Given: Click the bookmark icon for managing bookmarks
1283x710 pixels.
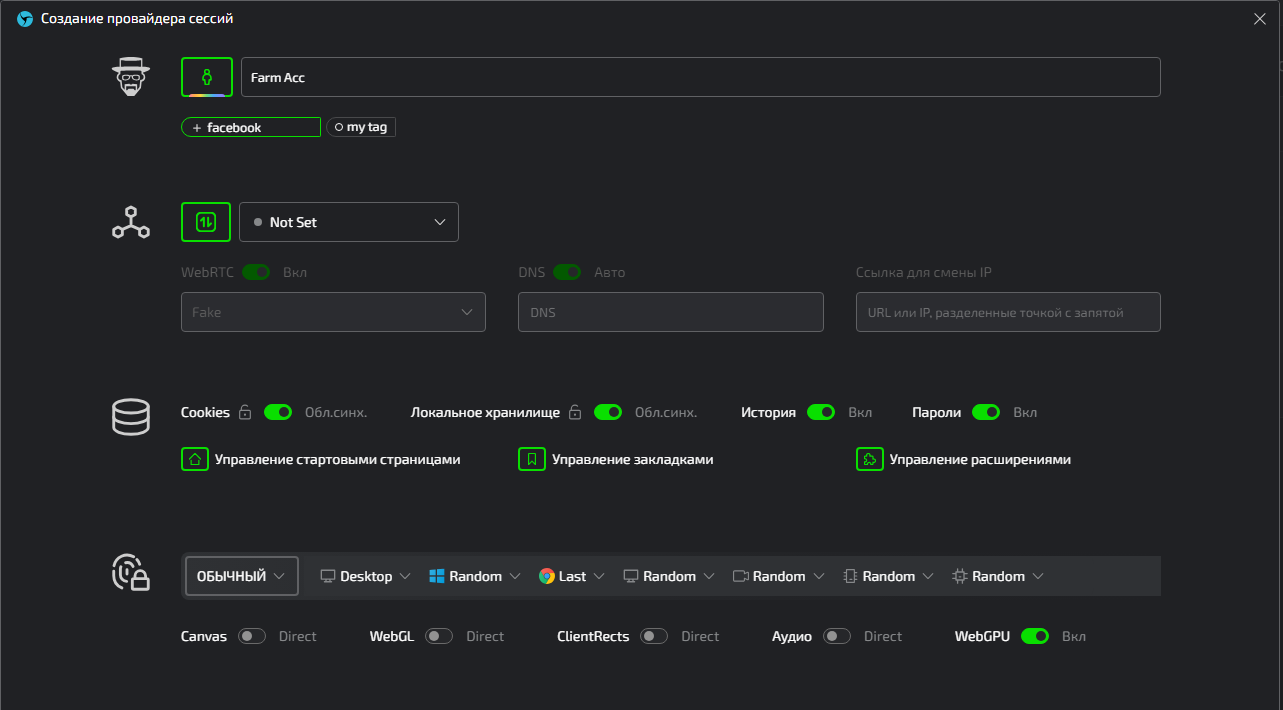Looking at the screenshot, I should 532,460.
